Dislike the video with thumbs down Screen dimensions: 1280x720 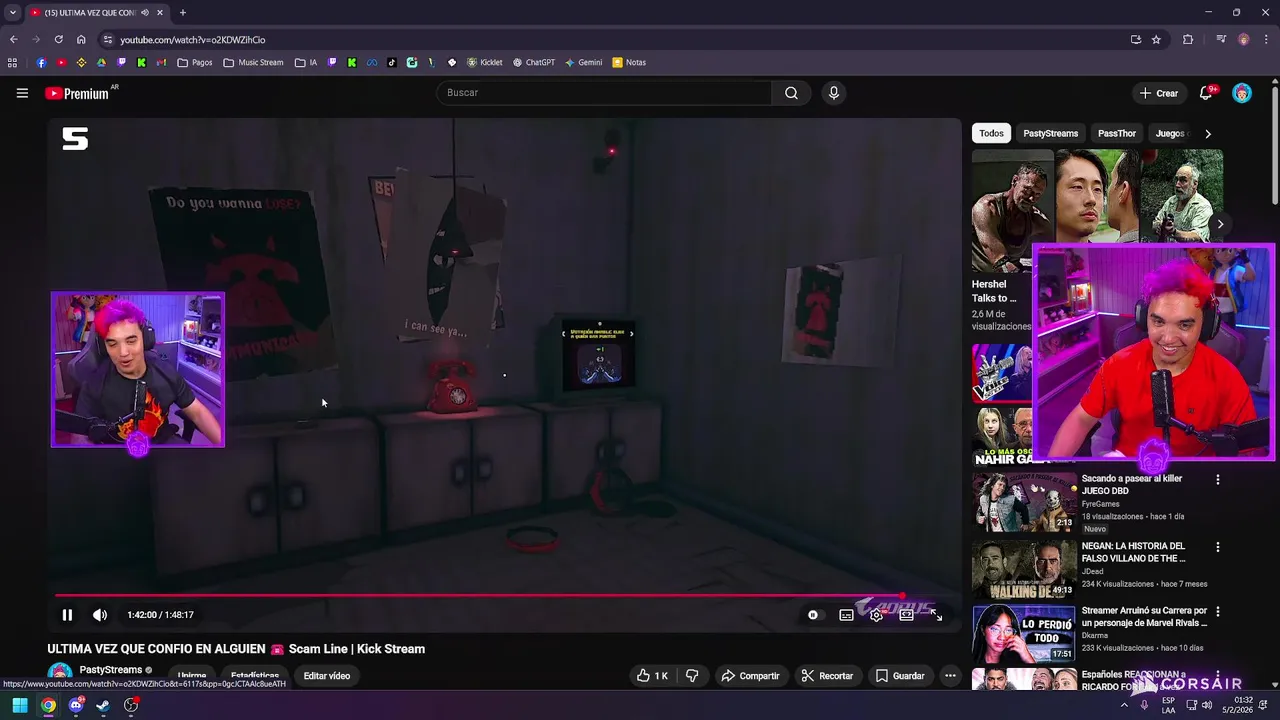692,676
